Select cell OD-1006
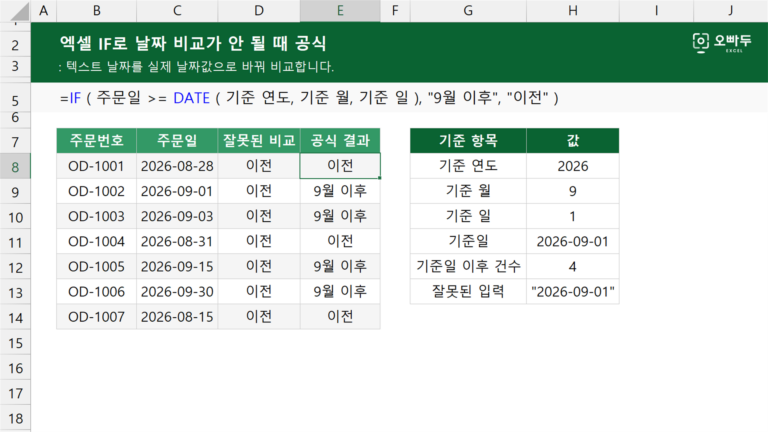The height and width of the screenshot is (432, 768). coord(96,291)
